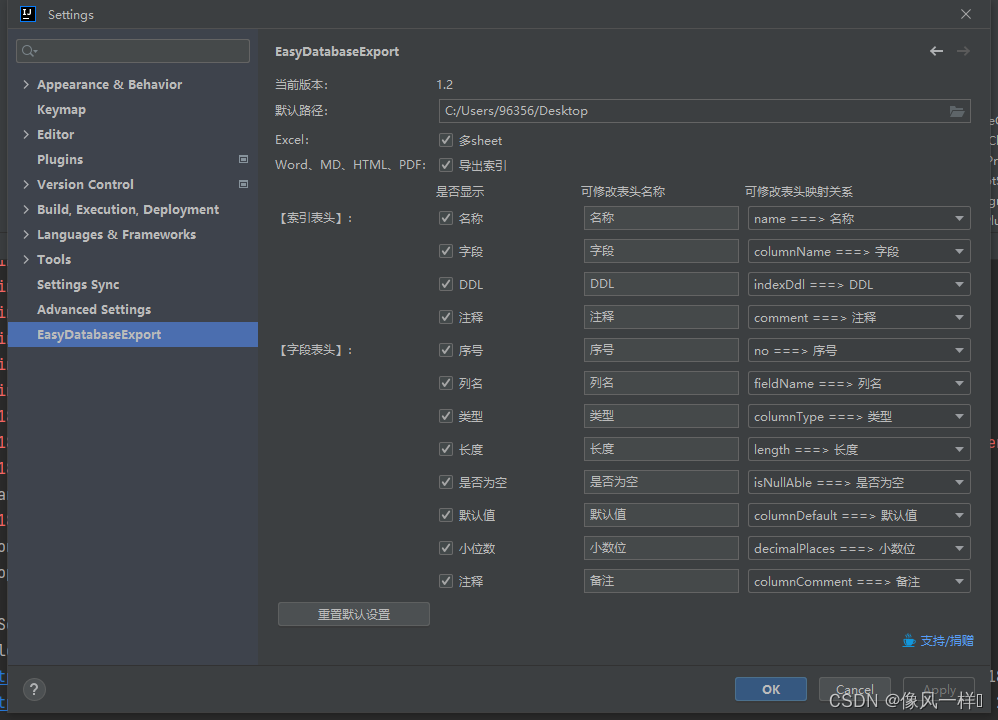This screenshot has width=998, height=720.
Task: Open the comment ===> 注释 dropdown
Action: pos(859,318)
